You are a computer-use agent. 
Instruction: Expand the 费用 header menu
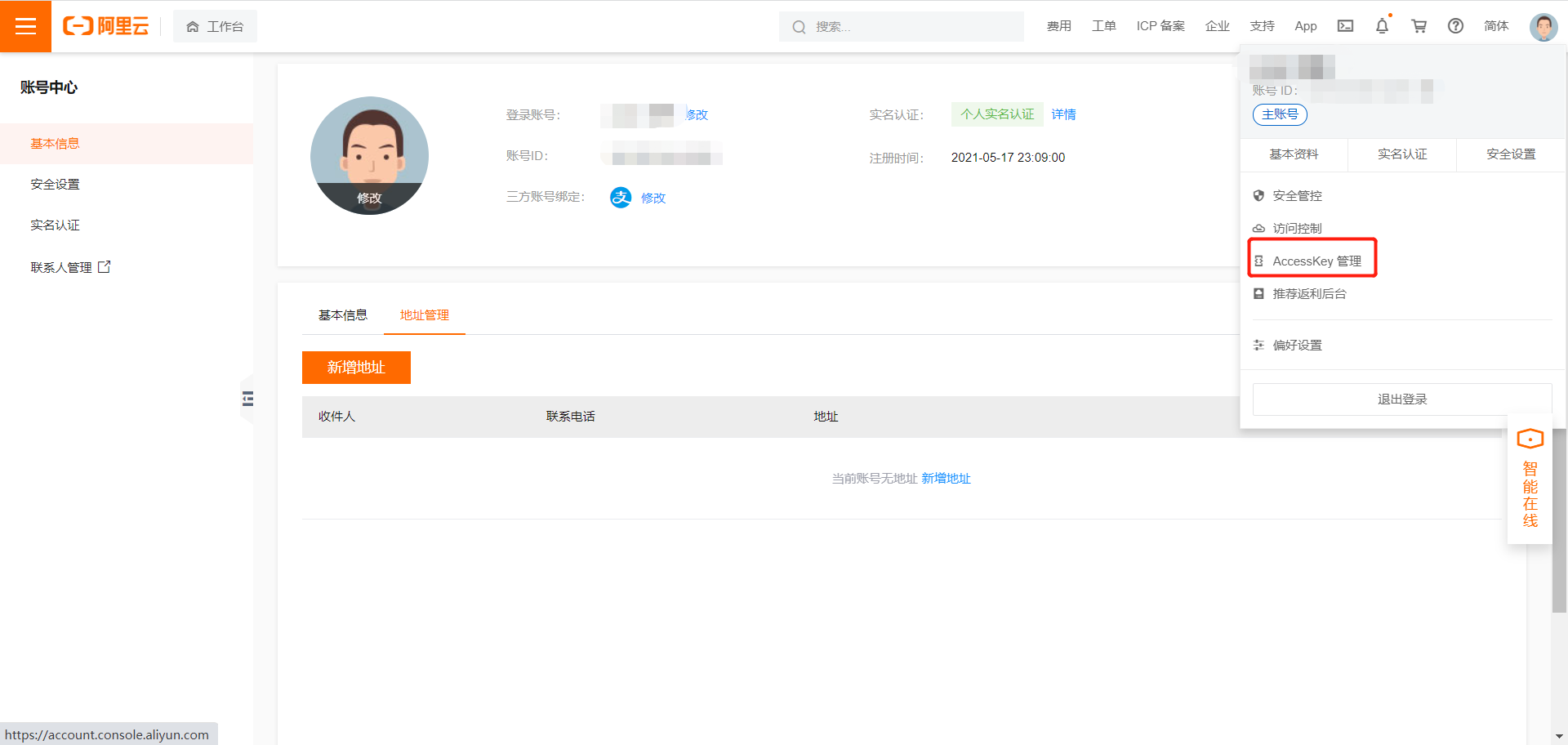(1058, 26)
